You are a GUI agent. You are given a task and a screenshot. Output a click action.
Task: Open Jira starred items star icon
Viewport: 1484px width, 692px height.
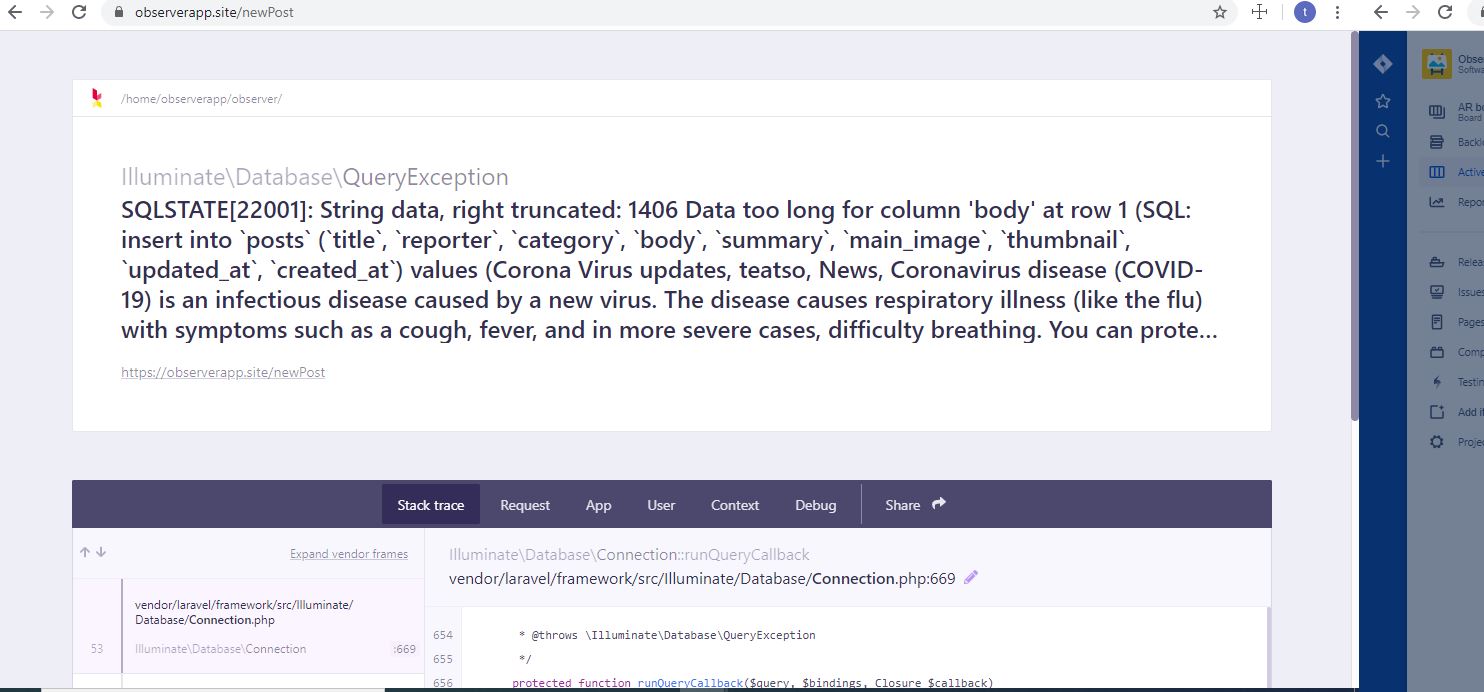1382,101
